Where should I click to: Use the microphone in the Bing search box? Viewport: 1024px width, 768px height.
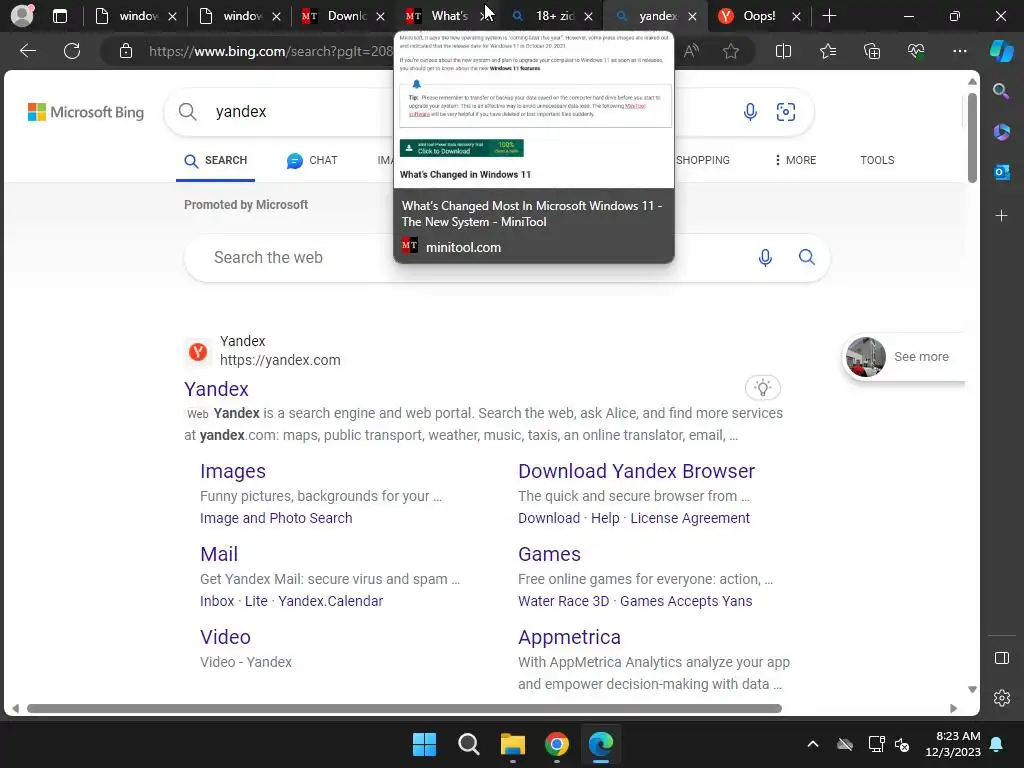750,112
